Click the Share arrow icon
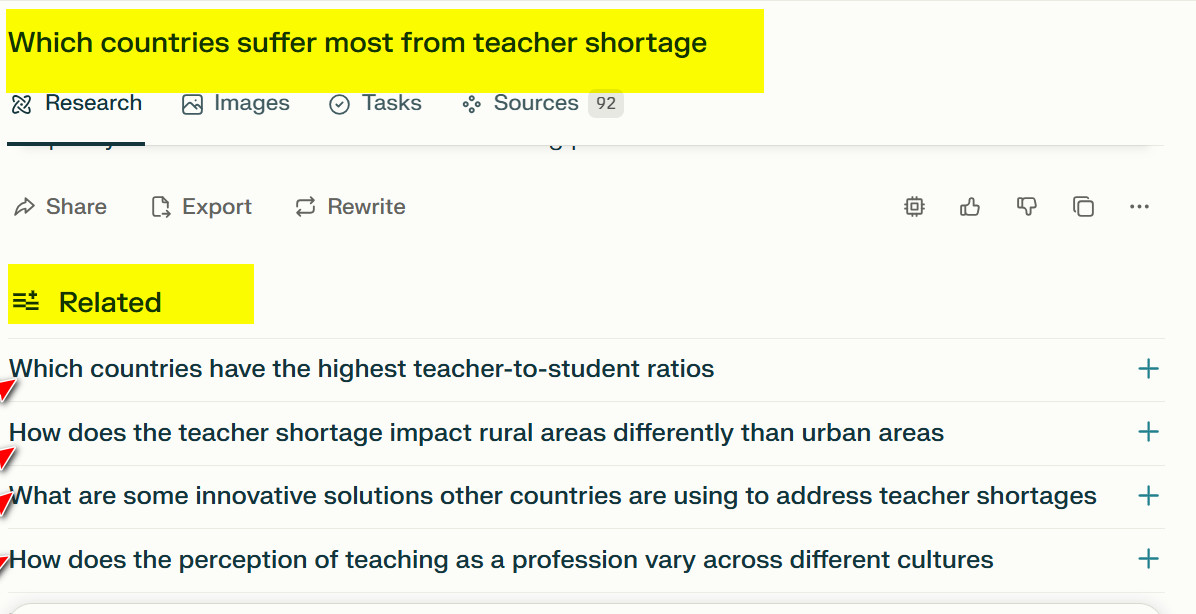Image resolution: width=1196 pixels, height=614 pixels. [25, 207]
